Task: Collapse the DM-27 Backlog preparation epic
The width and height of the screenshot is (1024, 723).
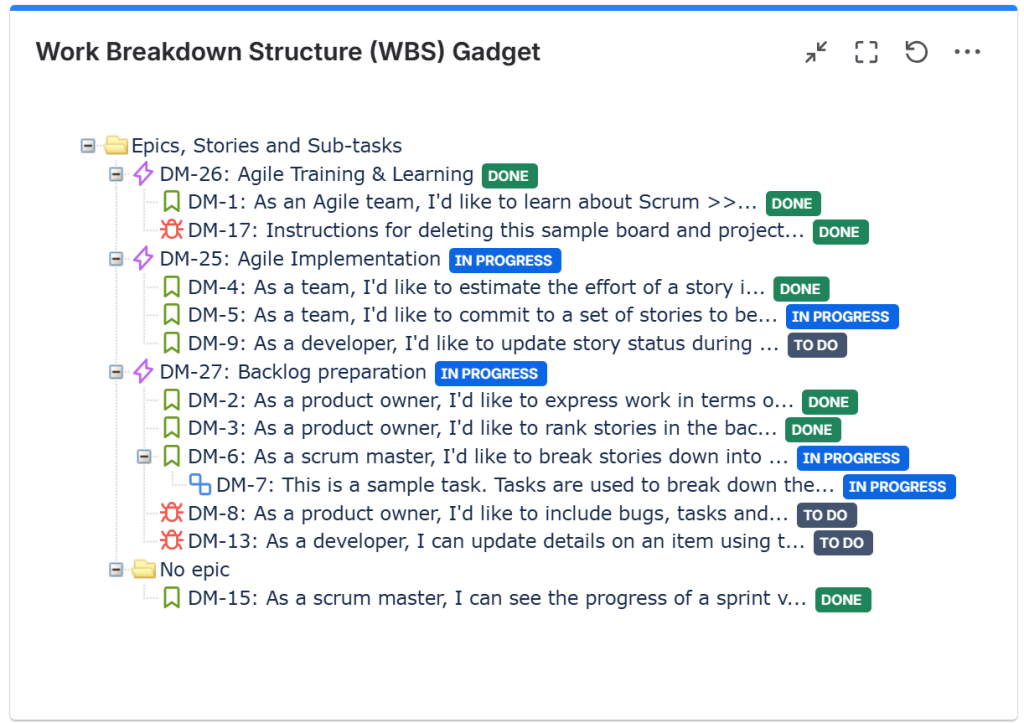Action: (116, 372)
